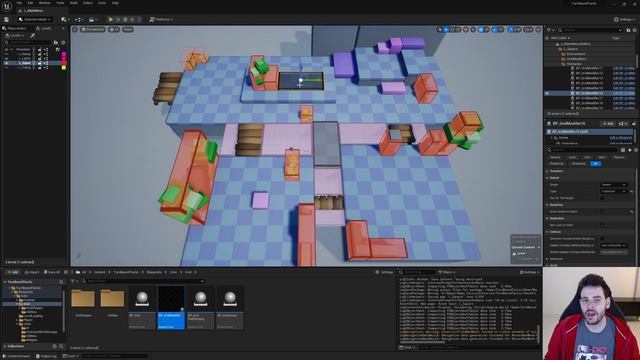Switch to the Levels tab
This screenshot has height=360, width=640.
44,29
